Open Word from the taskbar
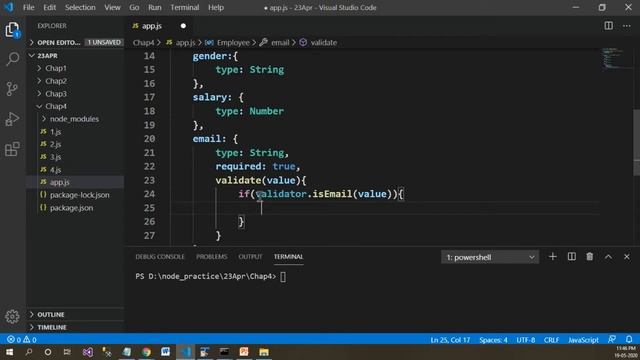Viewport: 640px width, 360px height. pyautogui.click(x=165, y=352)
